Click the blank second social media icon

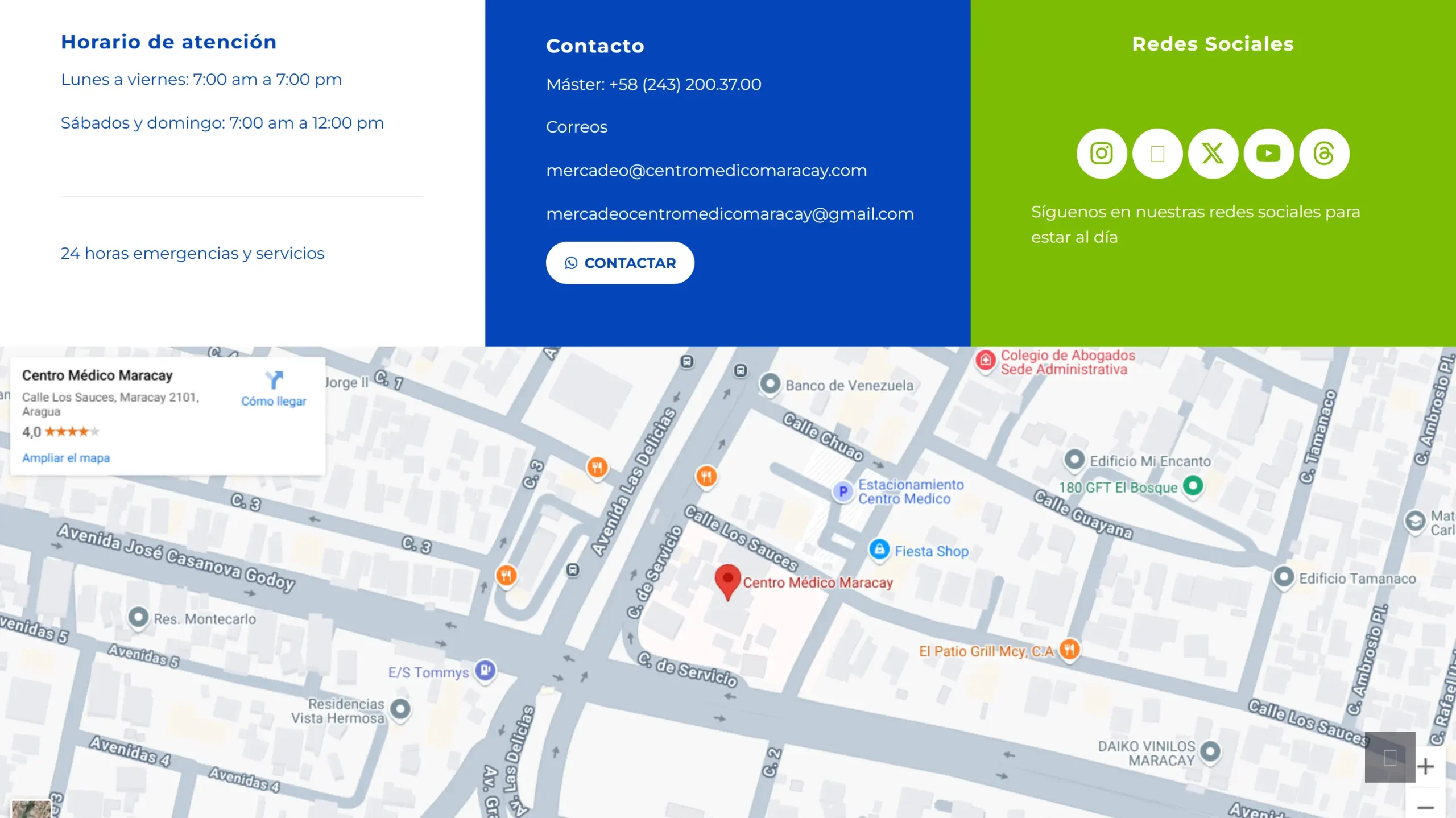[1157, 154]
